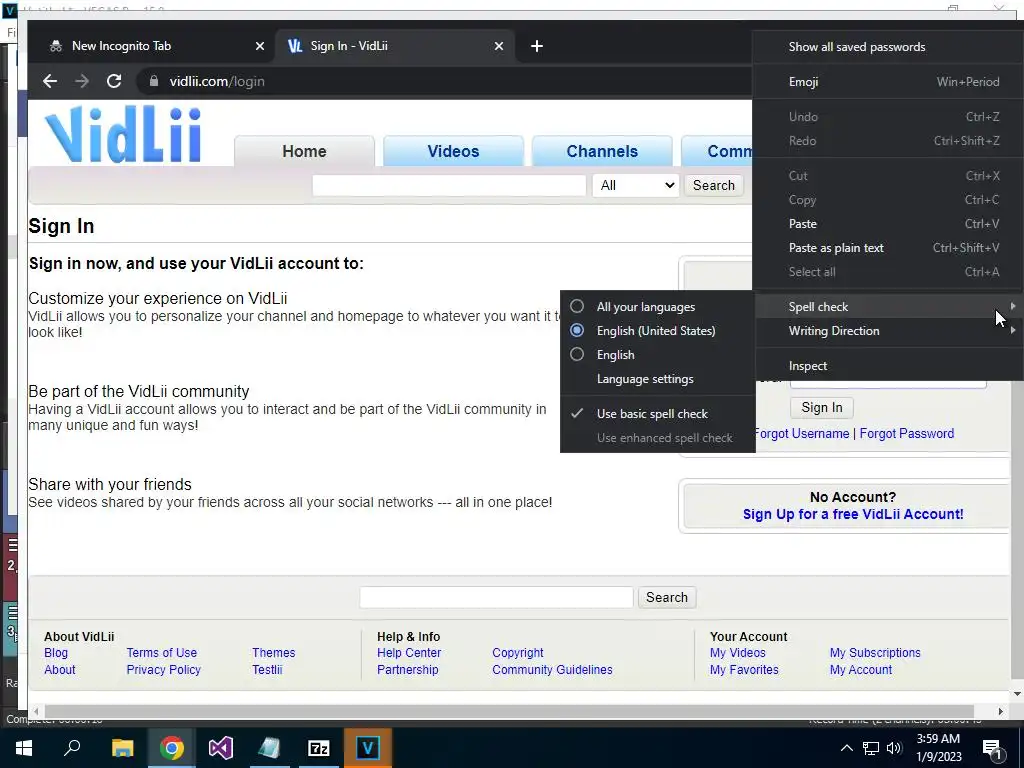Choose Emoji from context menu
The width and height of the screenshot is (1024, 768).
pyautogui.click(x=888, y=82)
